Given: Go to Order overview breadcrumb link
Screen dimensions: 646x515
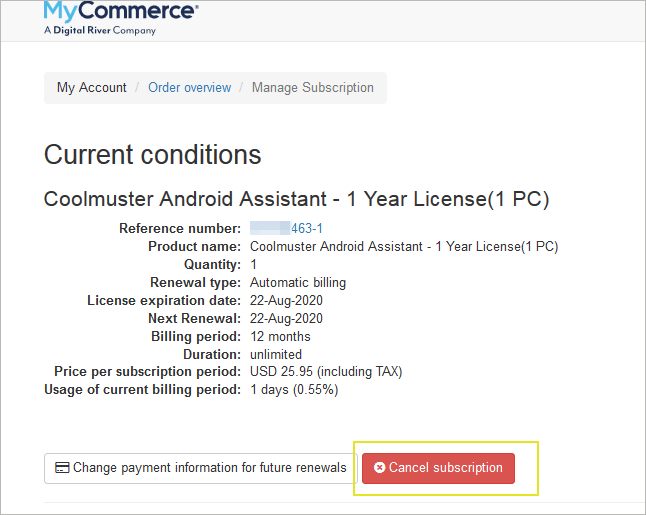Looking at the screenshot, I should pos(190,87).
